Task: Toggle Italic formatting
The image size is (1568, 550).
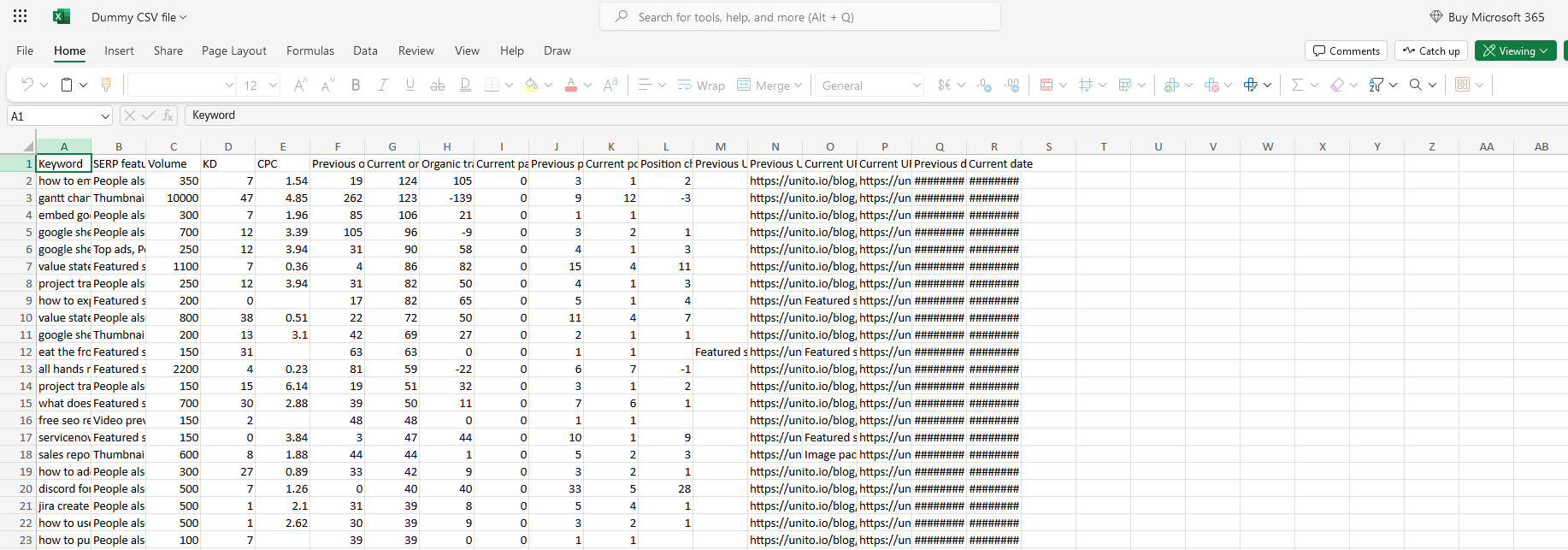Action: pyautogui.click(x=383, y=85)
